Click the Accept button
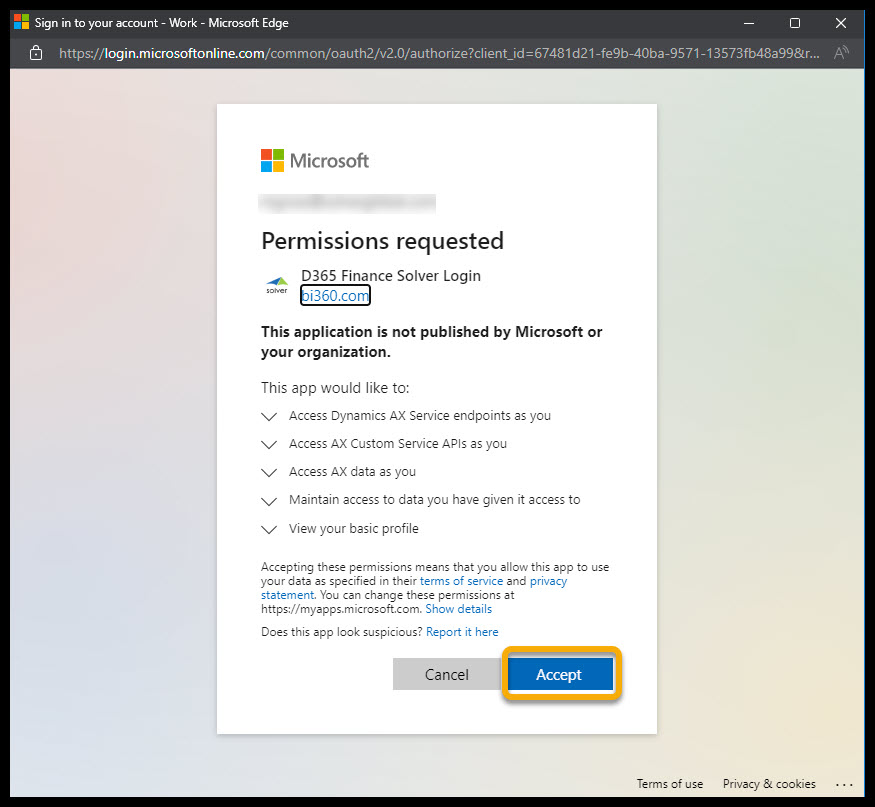This screenshot has height=807, width=875. [560, 674]
